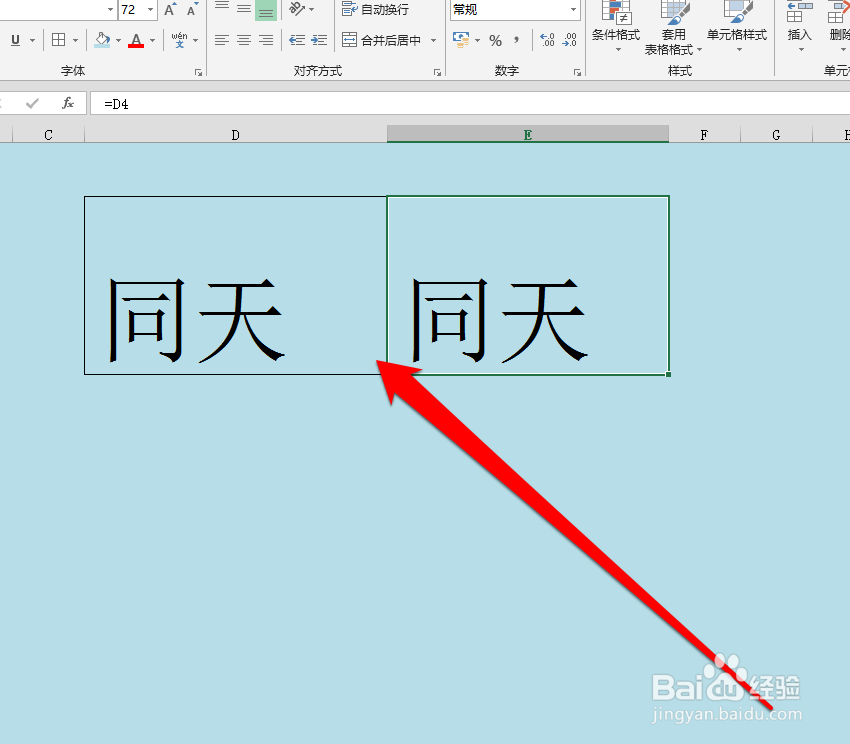The width and height of the screenshot is (850, 744).
Task: Select the Insert (插入) cells command
Action: tap(798, 25)
